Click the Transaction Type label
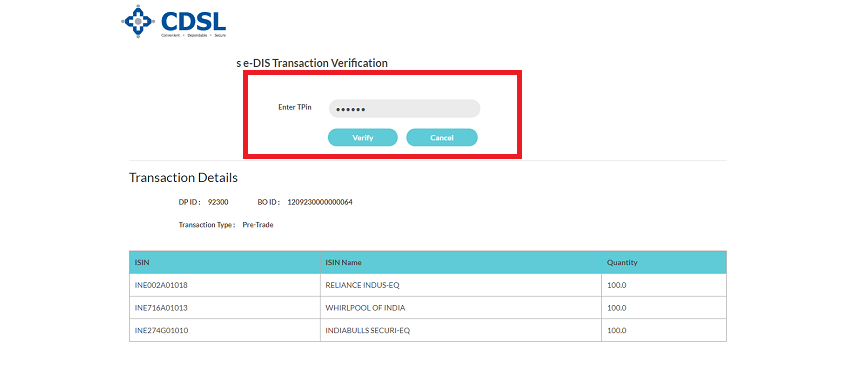The height and width of the screenshot is (392, 850). click(207, 225)
